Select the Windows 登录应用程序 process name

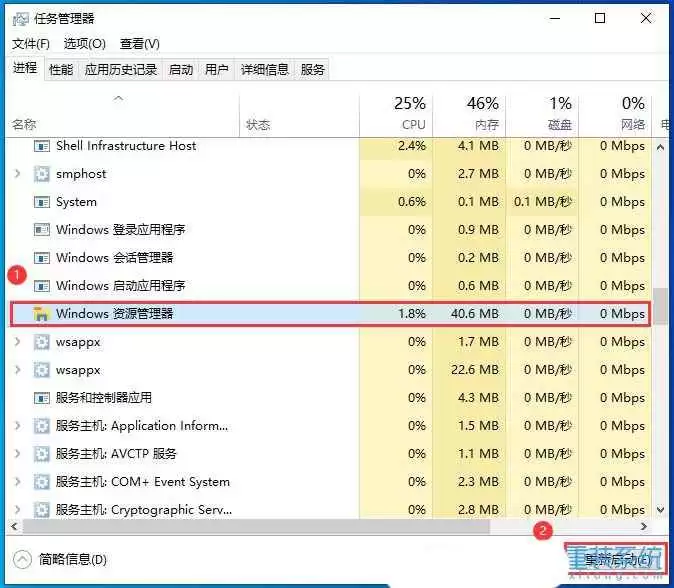point(121,230)
